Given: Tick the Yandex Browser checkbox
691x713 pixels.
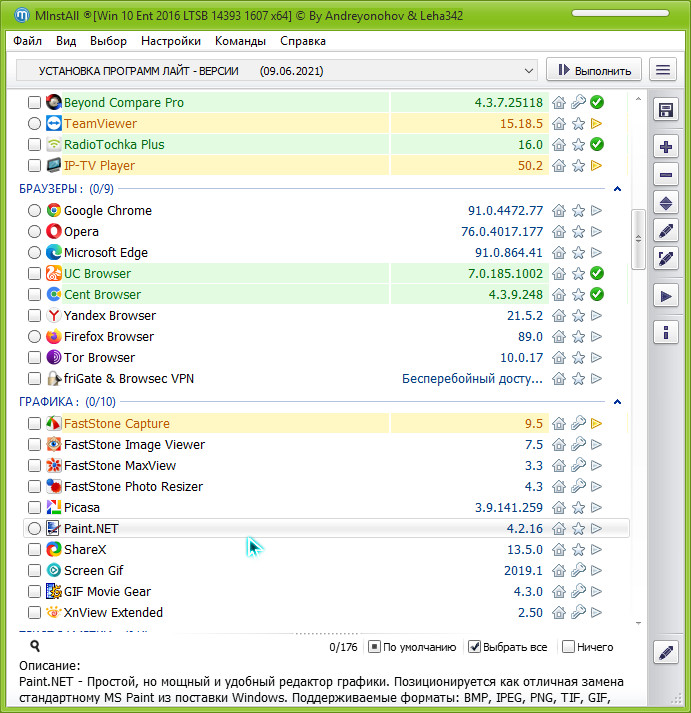Looking at the screenshot, I should tap(35, 316).
